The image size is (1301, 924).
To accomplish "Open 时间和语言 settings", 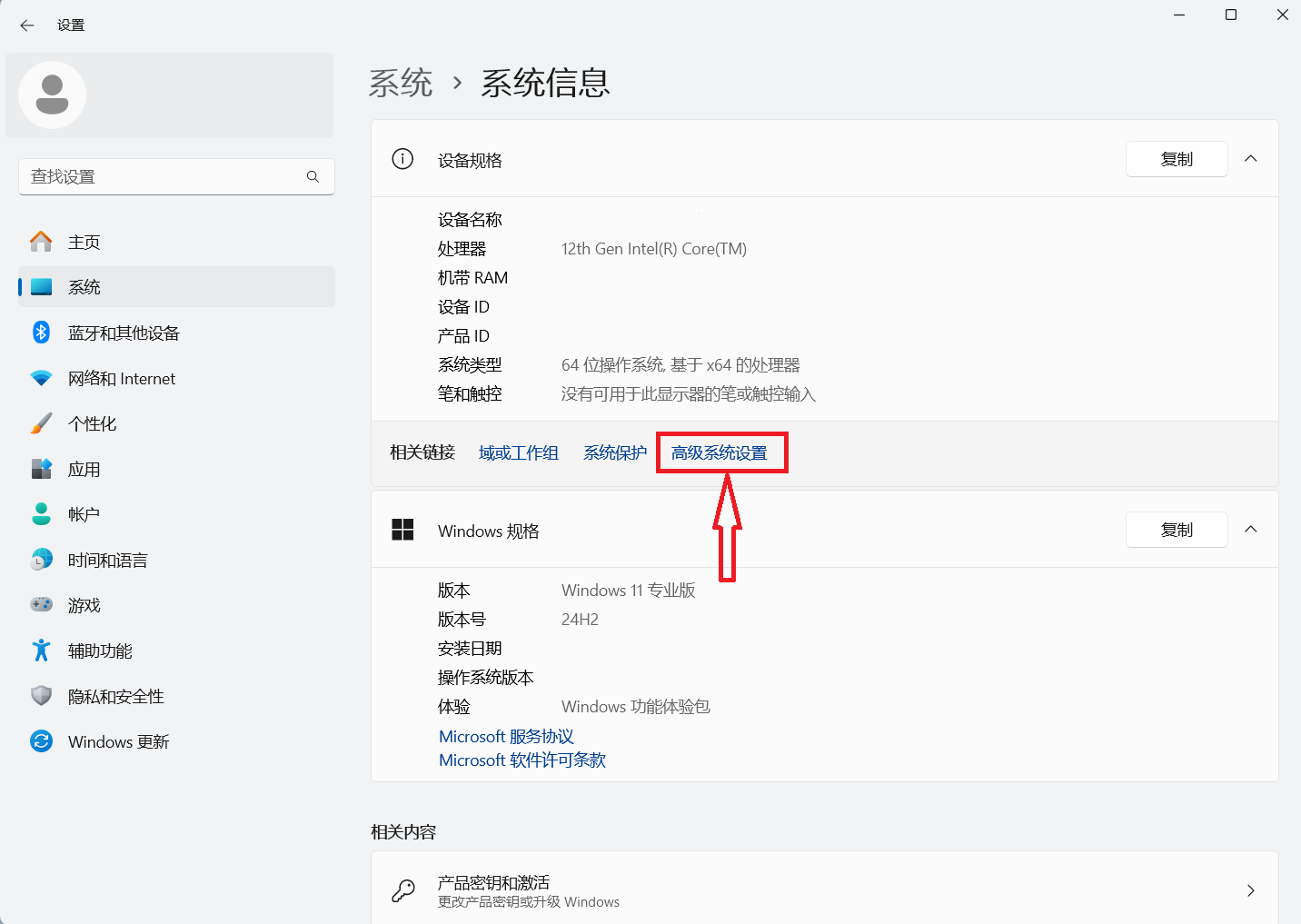I will click(x=107, y=560).
